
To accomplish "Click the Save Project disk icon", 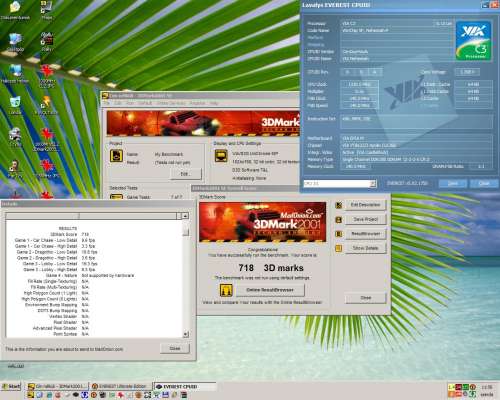I will coord(339,220).
